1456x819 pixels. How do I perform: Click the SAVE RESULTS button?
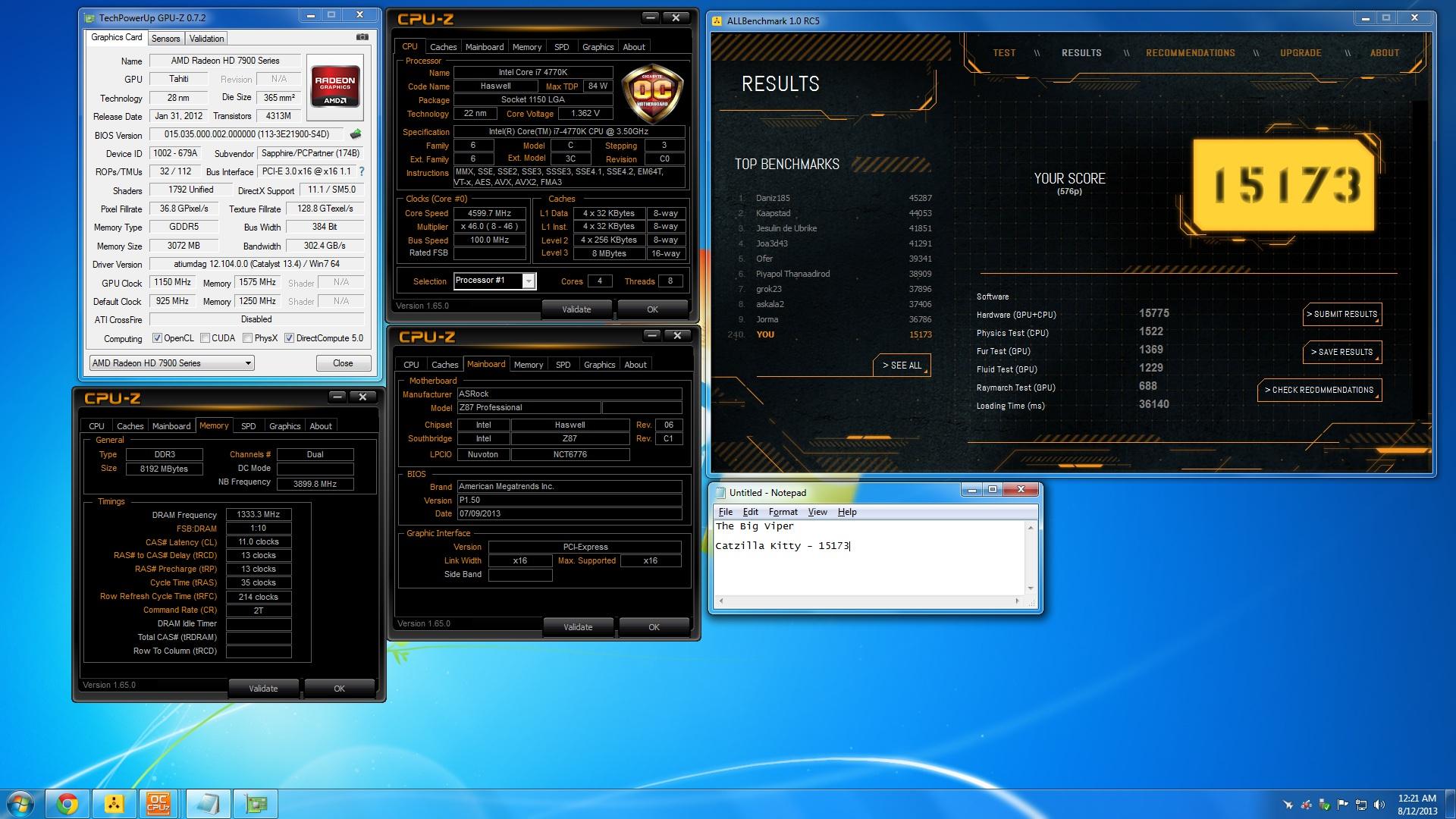(x=1342, y=352)
